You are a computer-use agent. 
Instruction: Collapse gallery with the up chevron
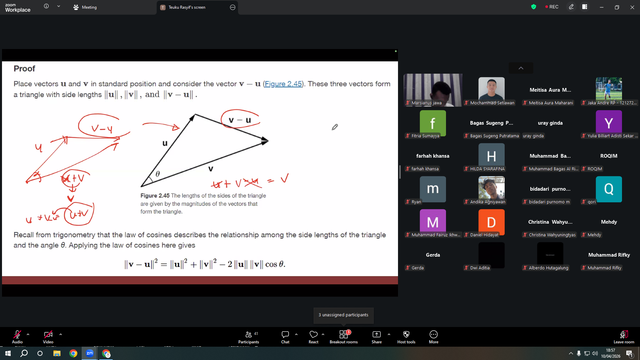pos(521,68)
